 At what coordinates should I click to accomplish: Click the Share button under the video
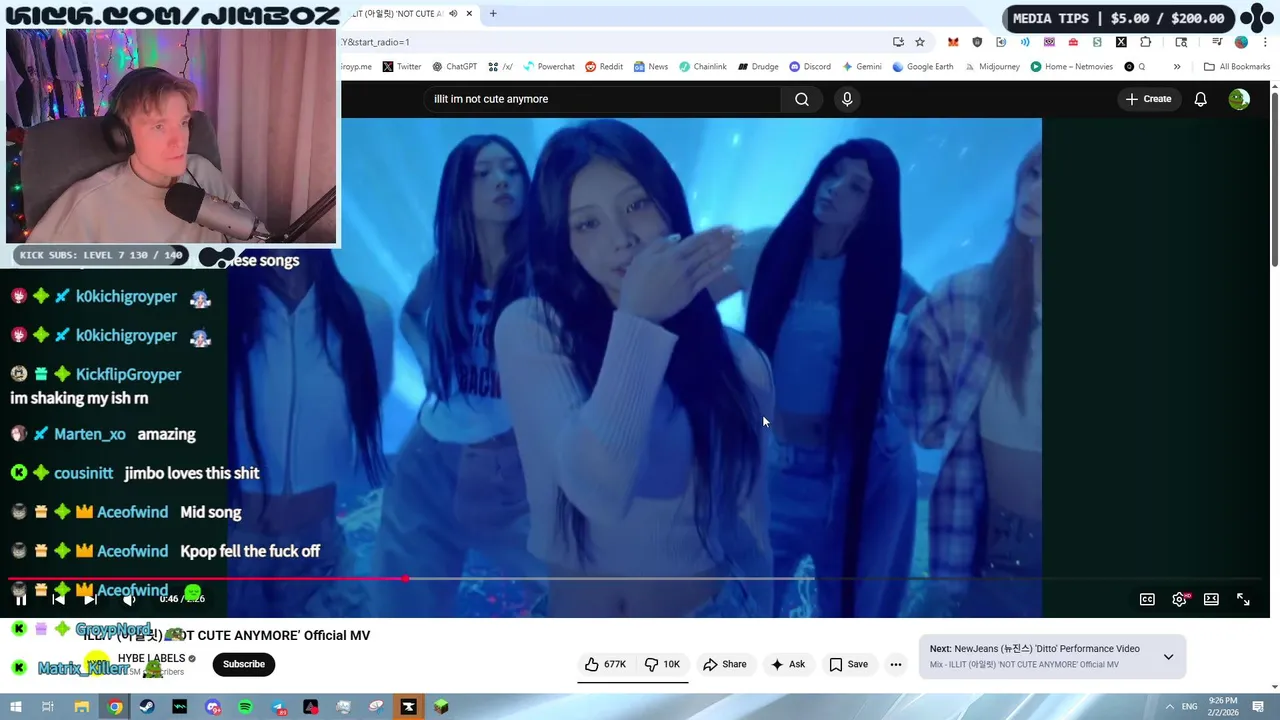(725, 664)
